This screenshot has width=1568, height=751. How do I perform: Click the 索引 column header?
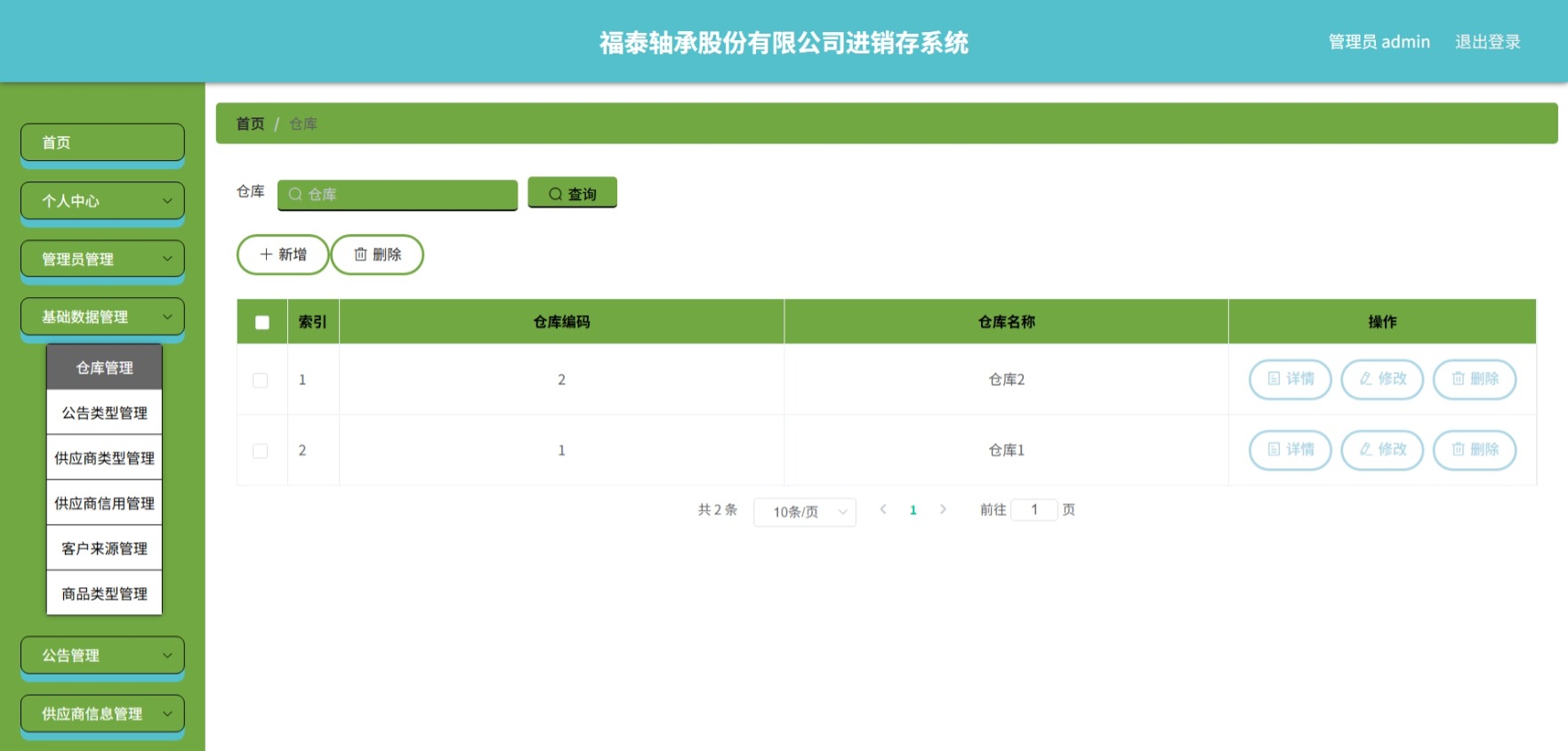click(312, 322)
